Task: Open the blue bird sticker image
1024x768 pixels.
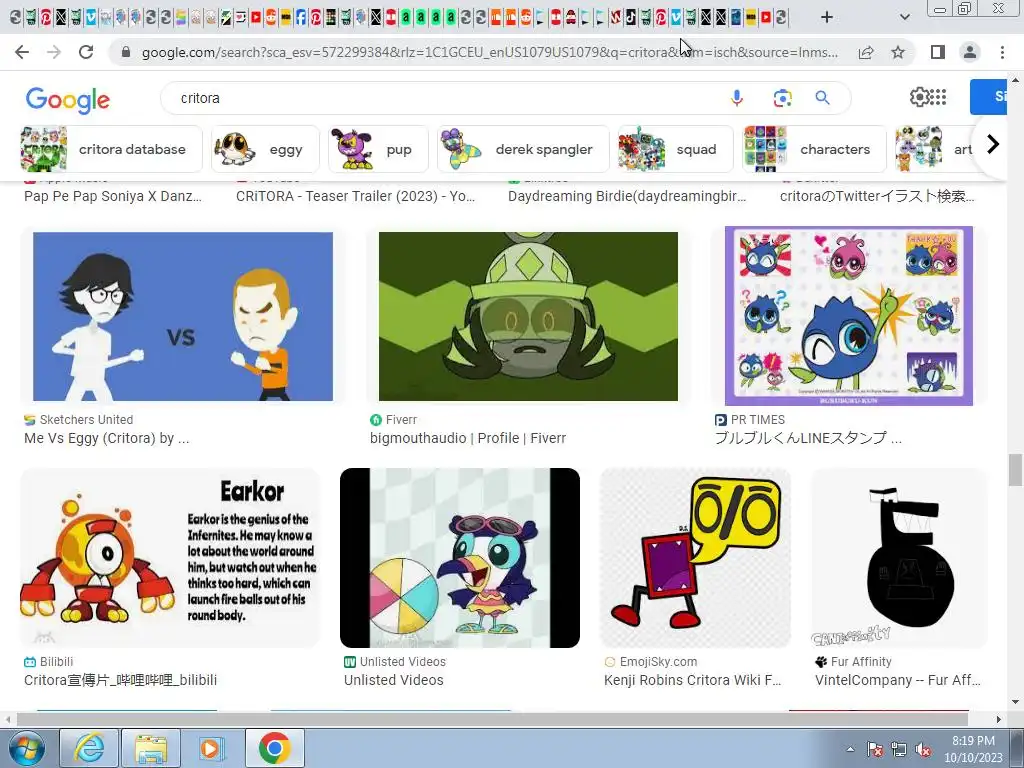Action: click(x=848, y=316)
